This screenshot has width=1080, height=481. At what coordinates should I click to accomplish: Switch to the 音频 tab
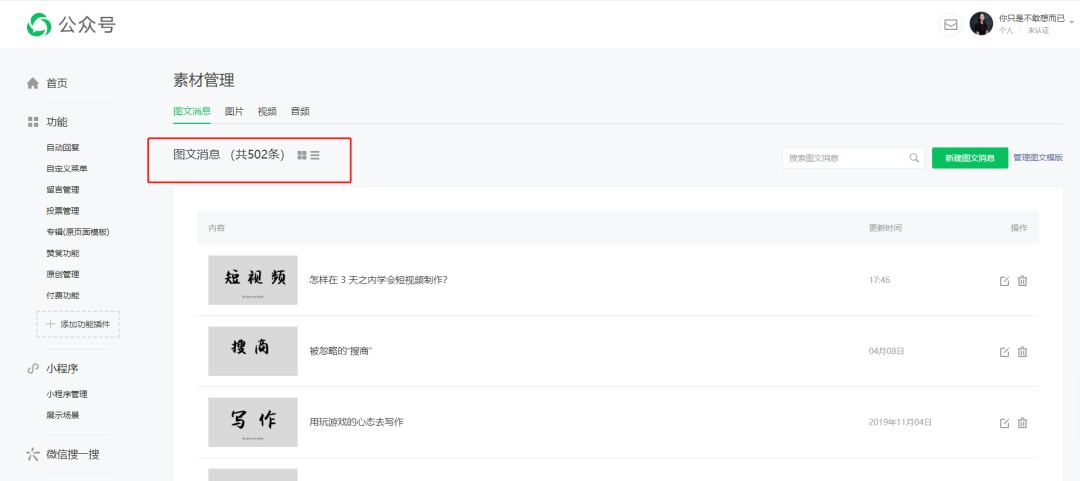click(x=300, y=111)
